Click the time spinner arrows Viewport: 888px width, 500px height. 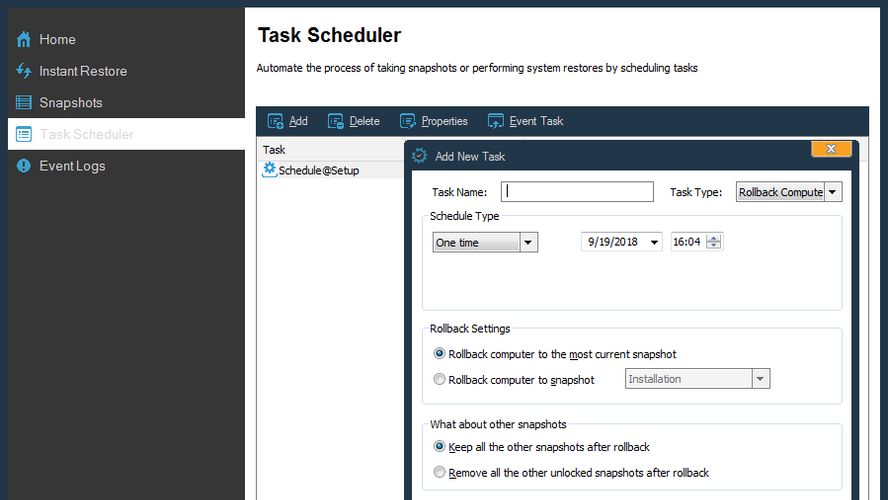pyautogui.click(x=713, y=242)
